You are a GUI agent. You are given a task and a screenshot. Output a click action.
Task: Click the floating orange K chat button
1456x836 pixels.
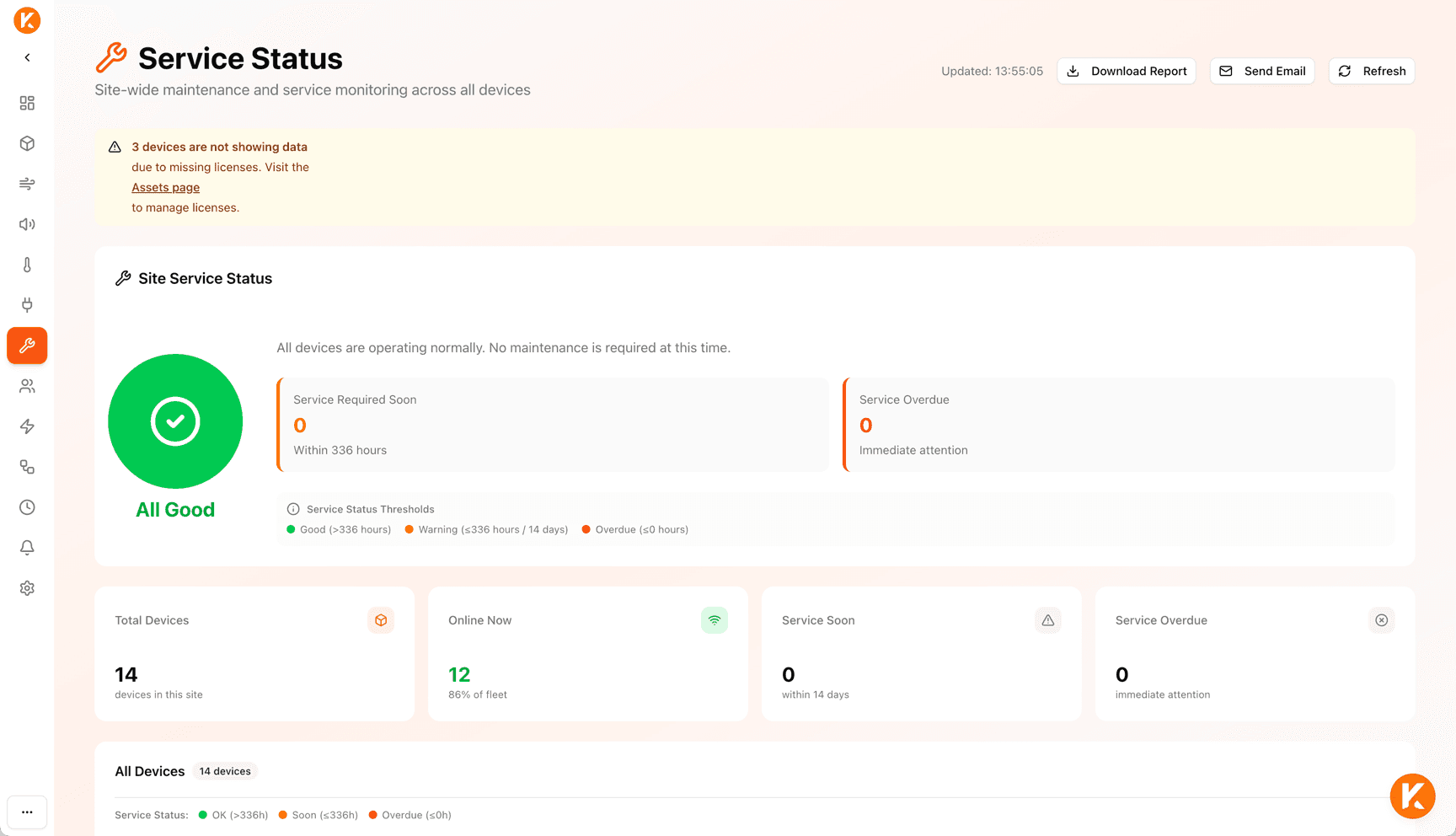1413,796
